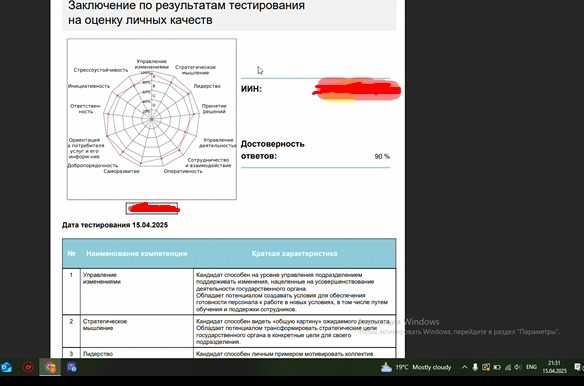Click 'Инициативность' label on radar chart
This screenshot has height=386, width=584.
(89, 86)
